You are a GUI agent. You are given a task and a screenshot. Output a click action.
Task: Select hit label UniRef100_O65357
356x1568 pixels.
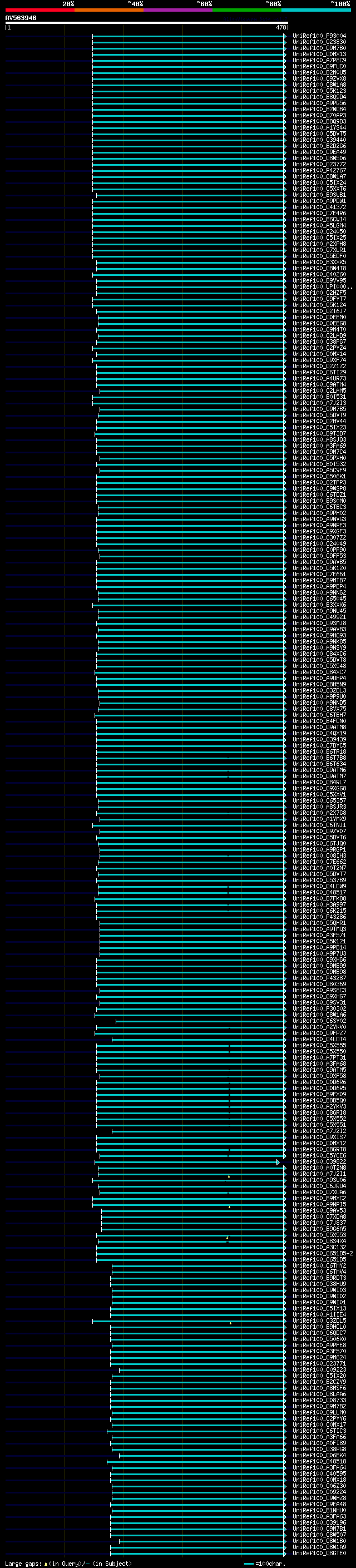[x=319, y=801]
